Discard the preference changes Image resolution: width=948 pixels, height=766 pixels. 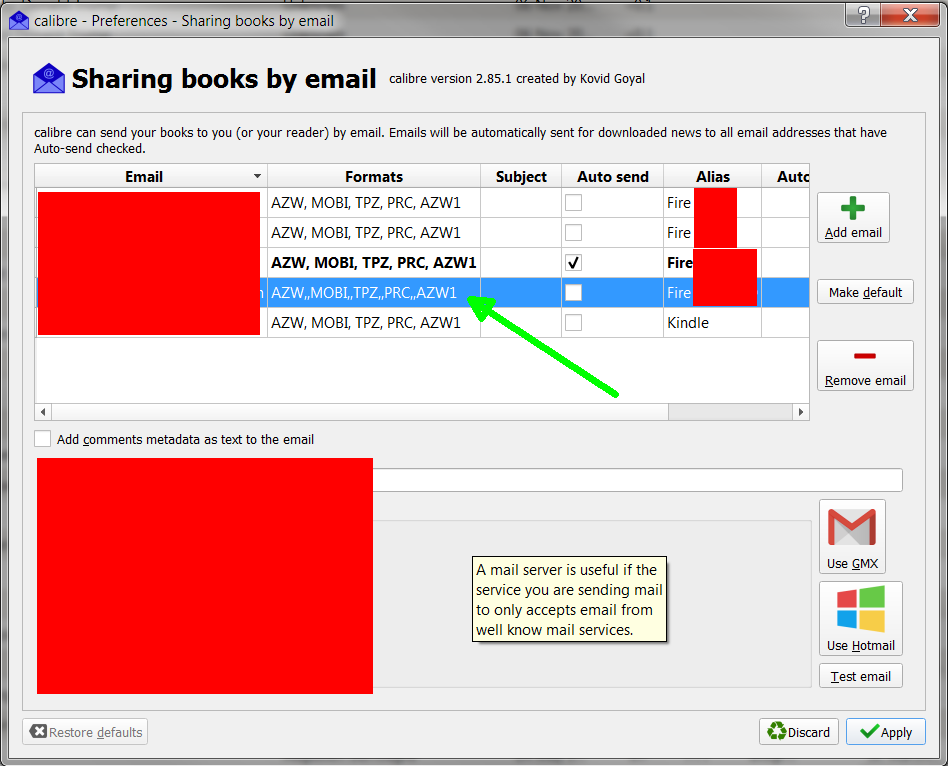(798, 732)
